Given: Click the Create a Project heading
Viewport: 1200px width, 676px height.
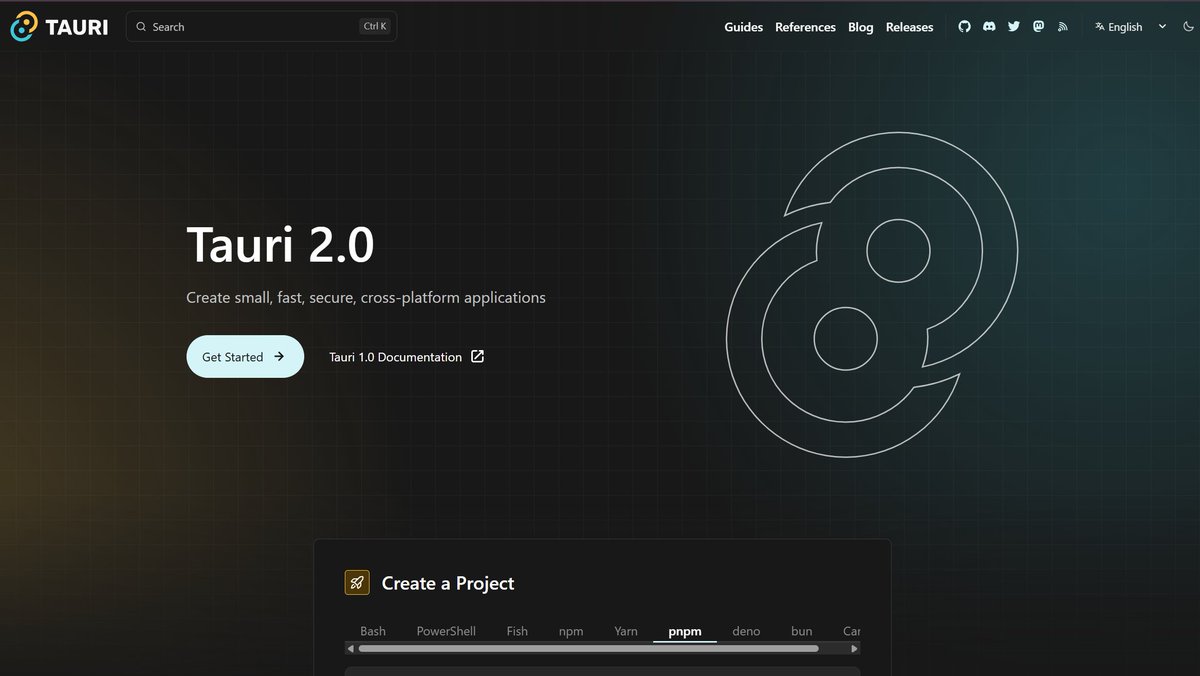Looking at the screenshot, I should [x=448, y=583].
